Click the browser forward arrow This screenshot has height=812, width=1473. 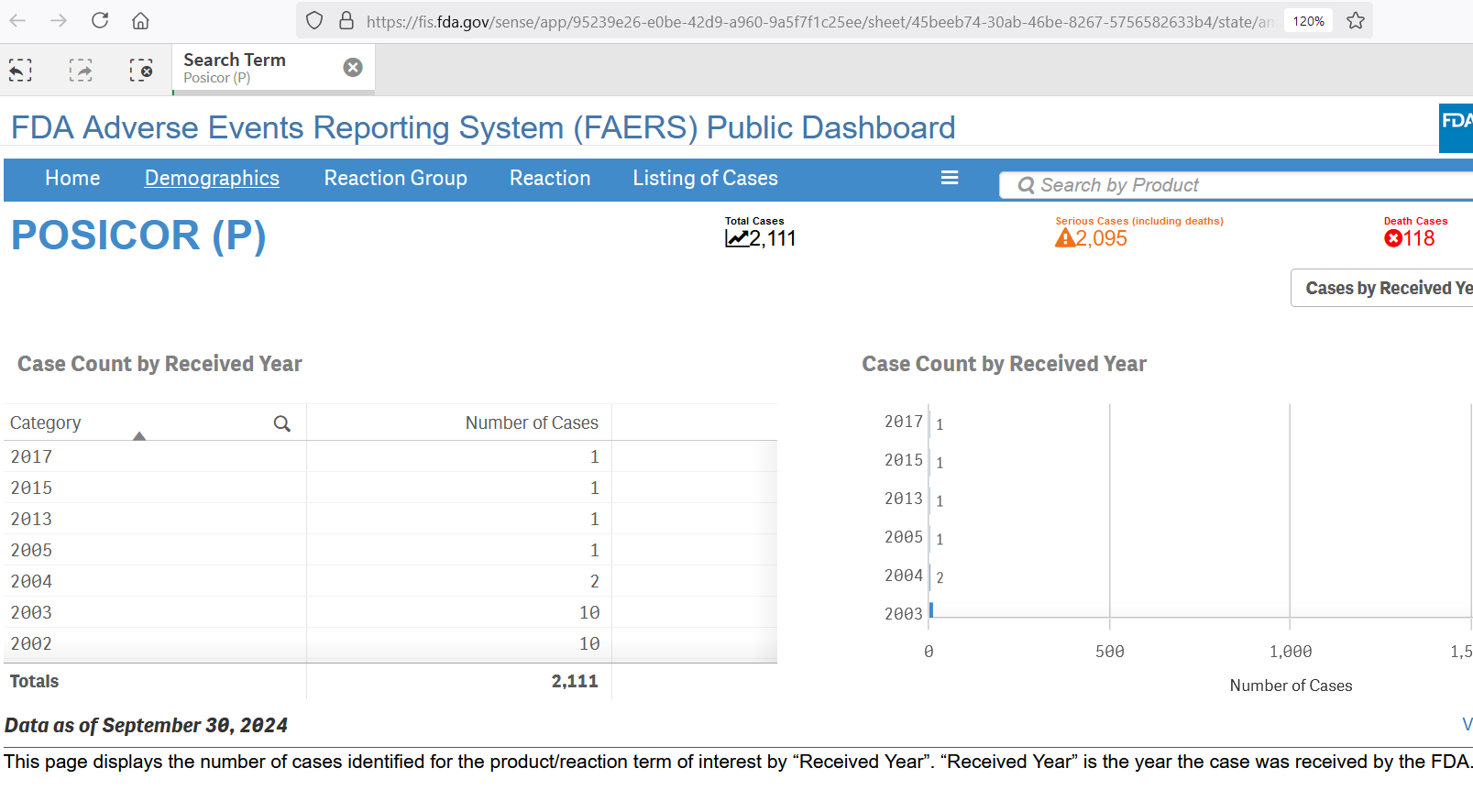pyautogui.click(x=59, y=20)
